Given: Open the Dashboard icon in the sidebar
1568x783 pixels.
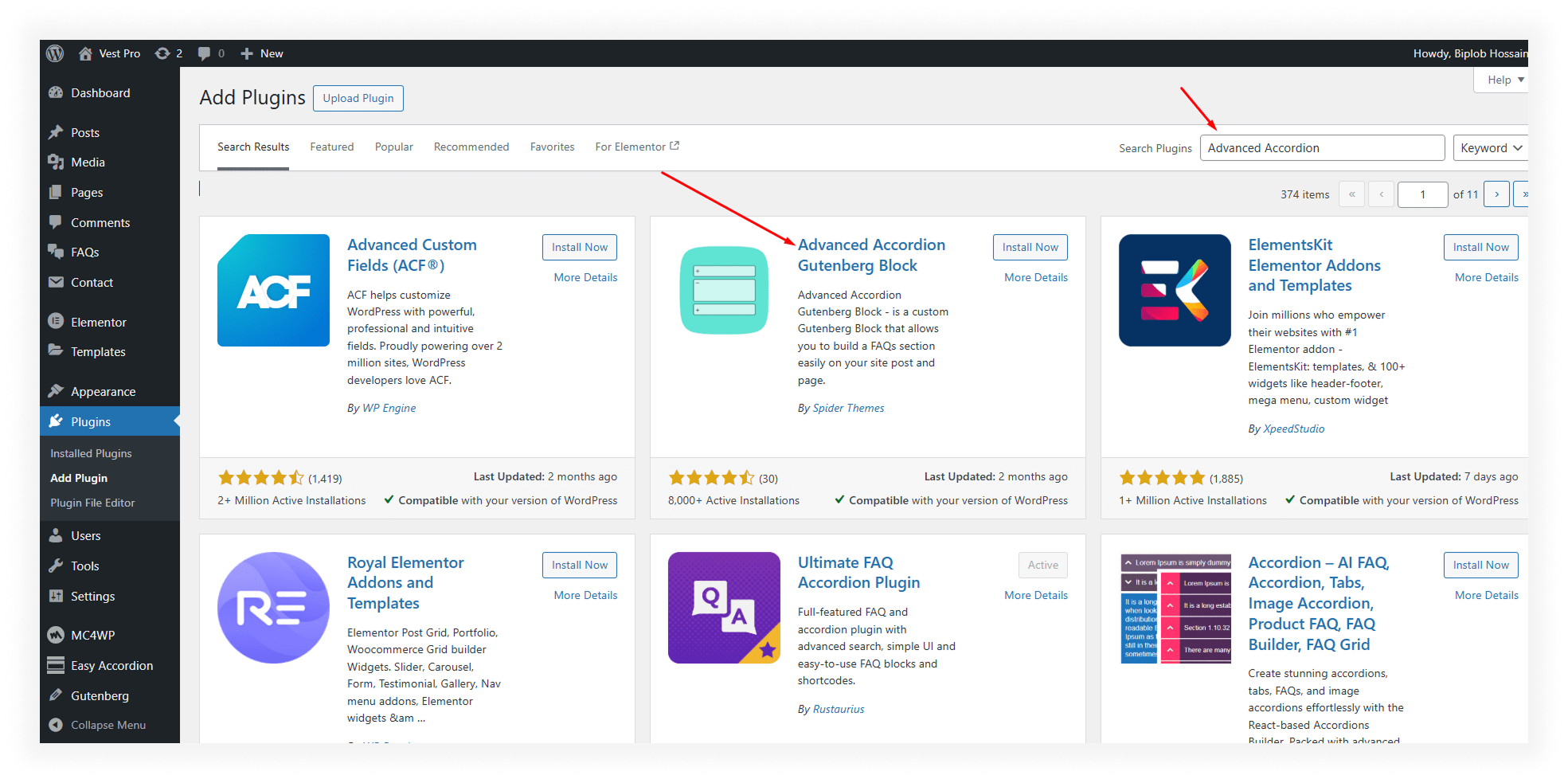Looking at the screenshot, I should pyautogui.click(x=56, y=92).
